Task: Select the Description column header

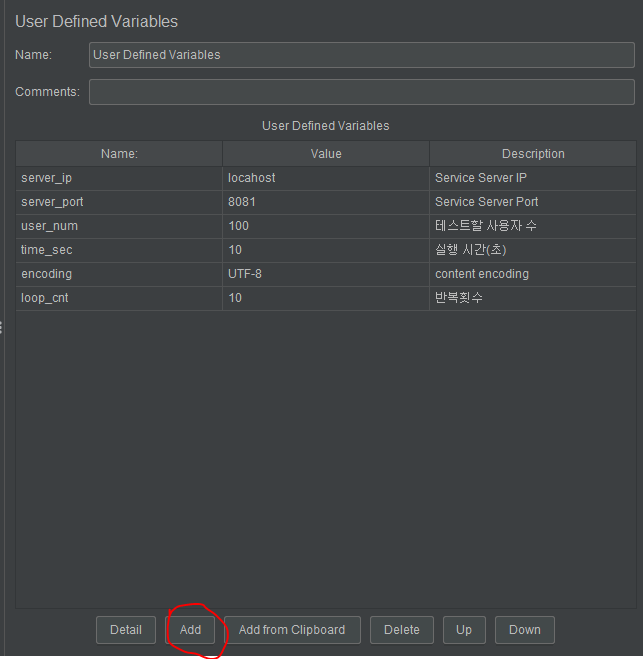Action: [533, 154]
